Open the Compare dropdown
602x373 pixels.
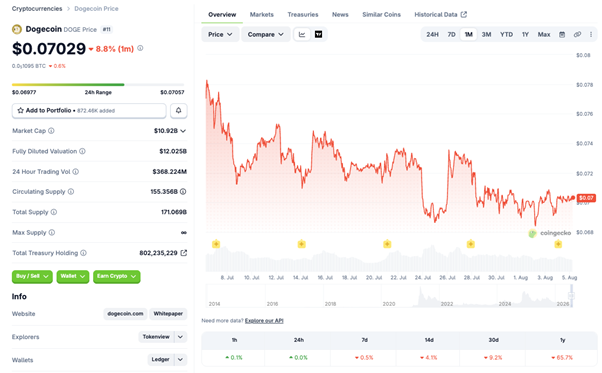[x=265, y=35]
